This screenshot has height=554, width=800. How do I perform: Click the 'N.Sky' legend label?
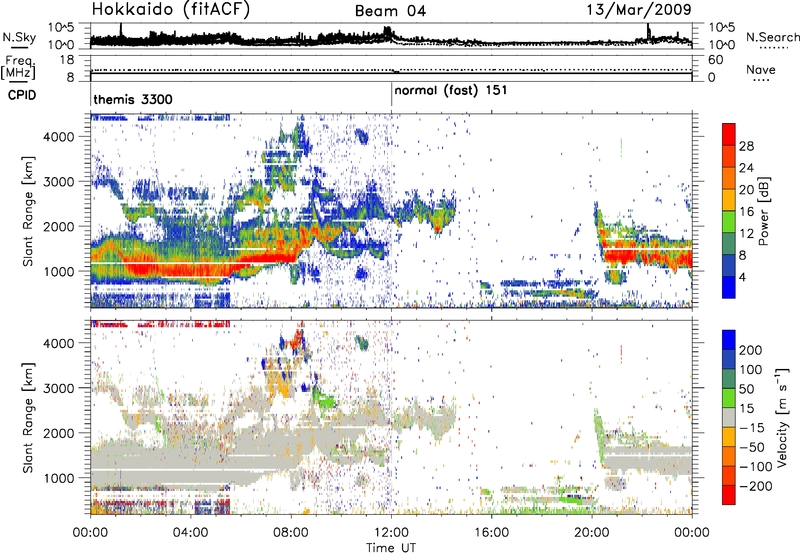pyautogui.click(x=19, y=37)
